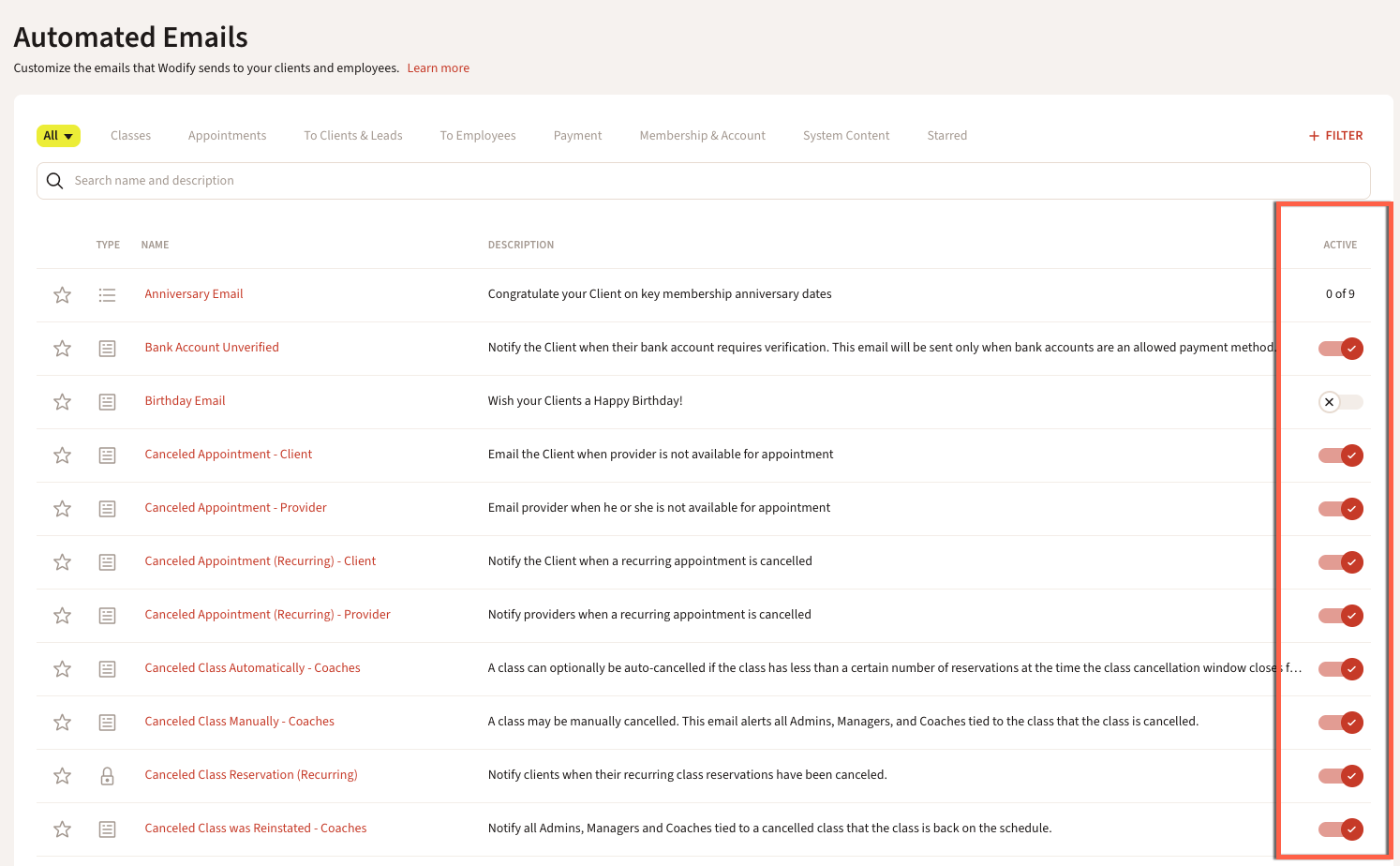This screenshot has width=1400, height=866.
Task: Show the Starred tab
Action: [x=947, y=136]
